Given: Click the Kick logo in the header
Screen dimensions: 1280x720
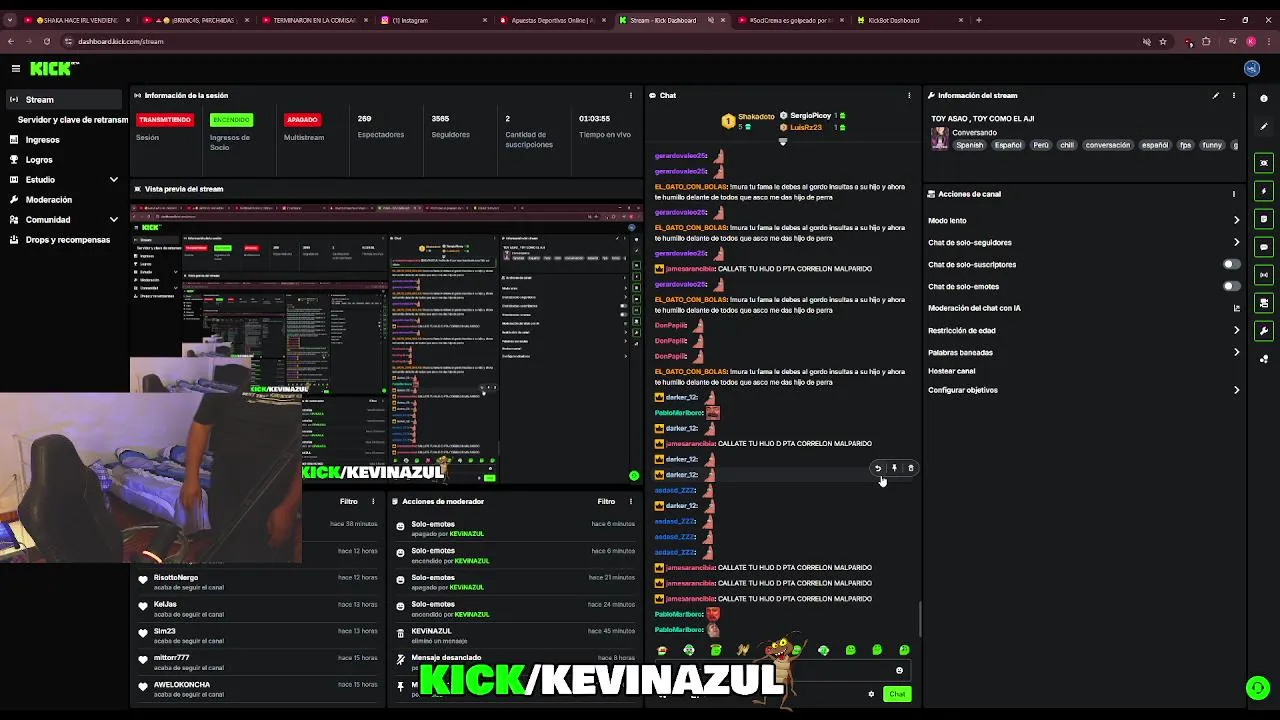Looking at the screenshot, I should coord(54,68).
